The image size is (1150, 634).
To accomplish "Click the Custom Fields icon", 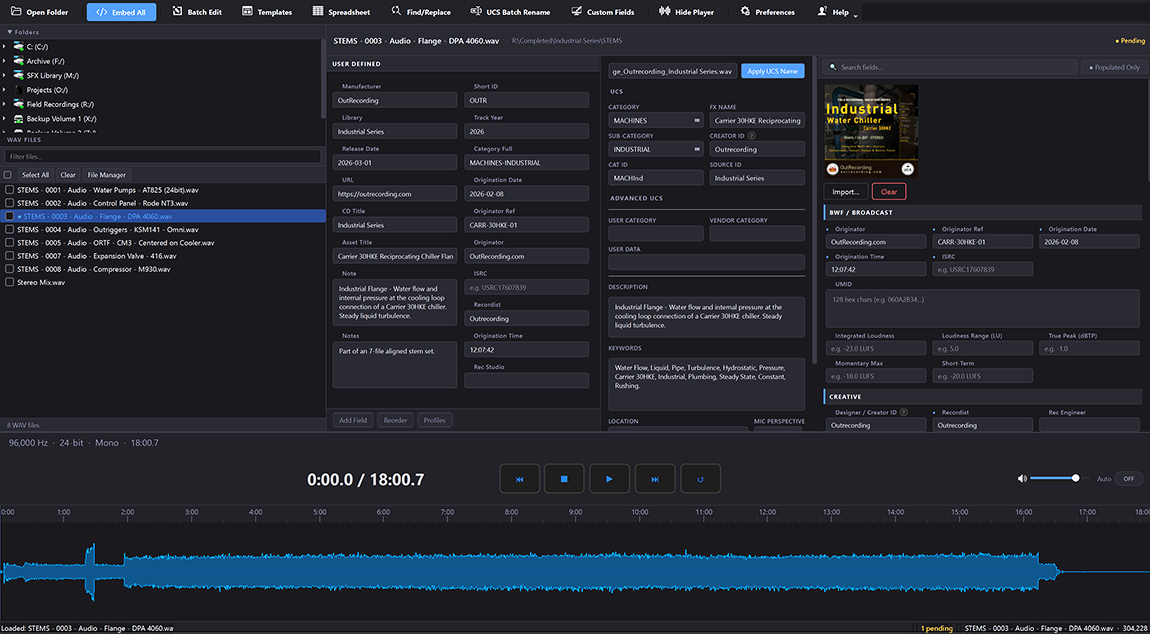I will (576, 12).
